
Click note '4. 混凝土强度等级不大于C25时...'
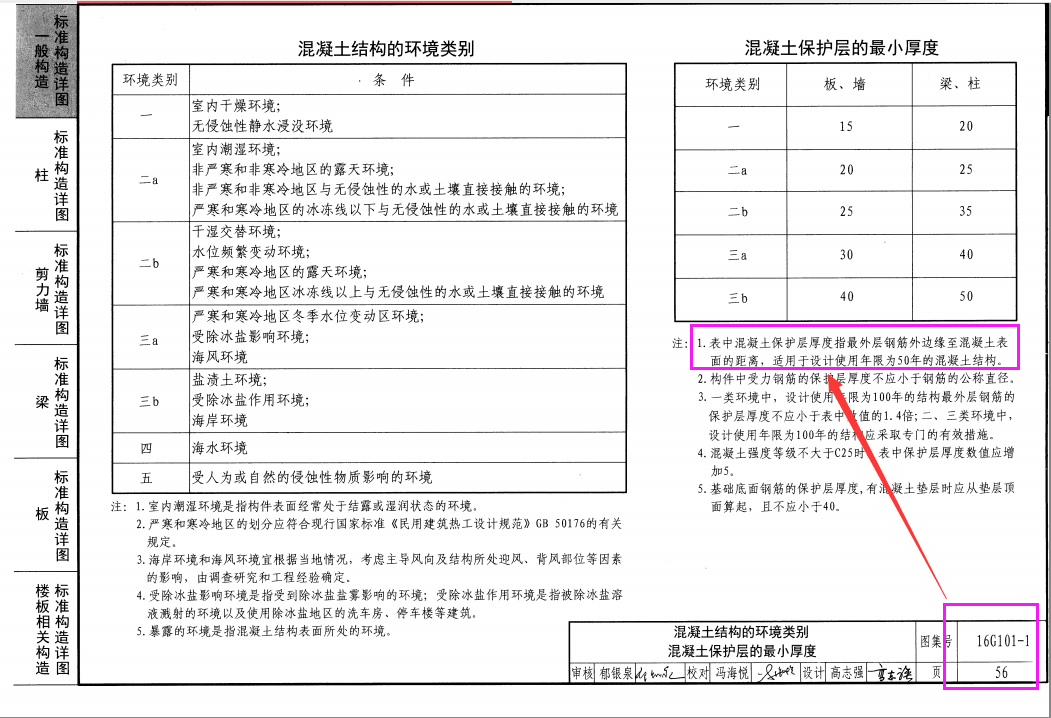(x=855, y=461)
